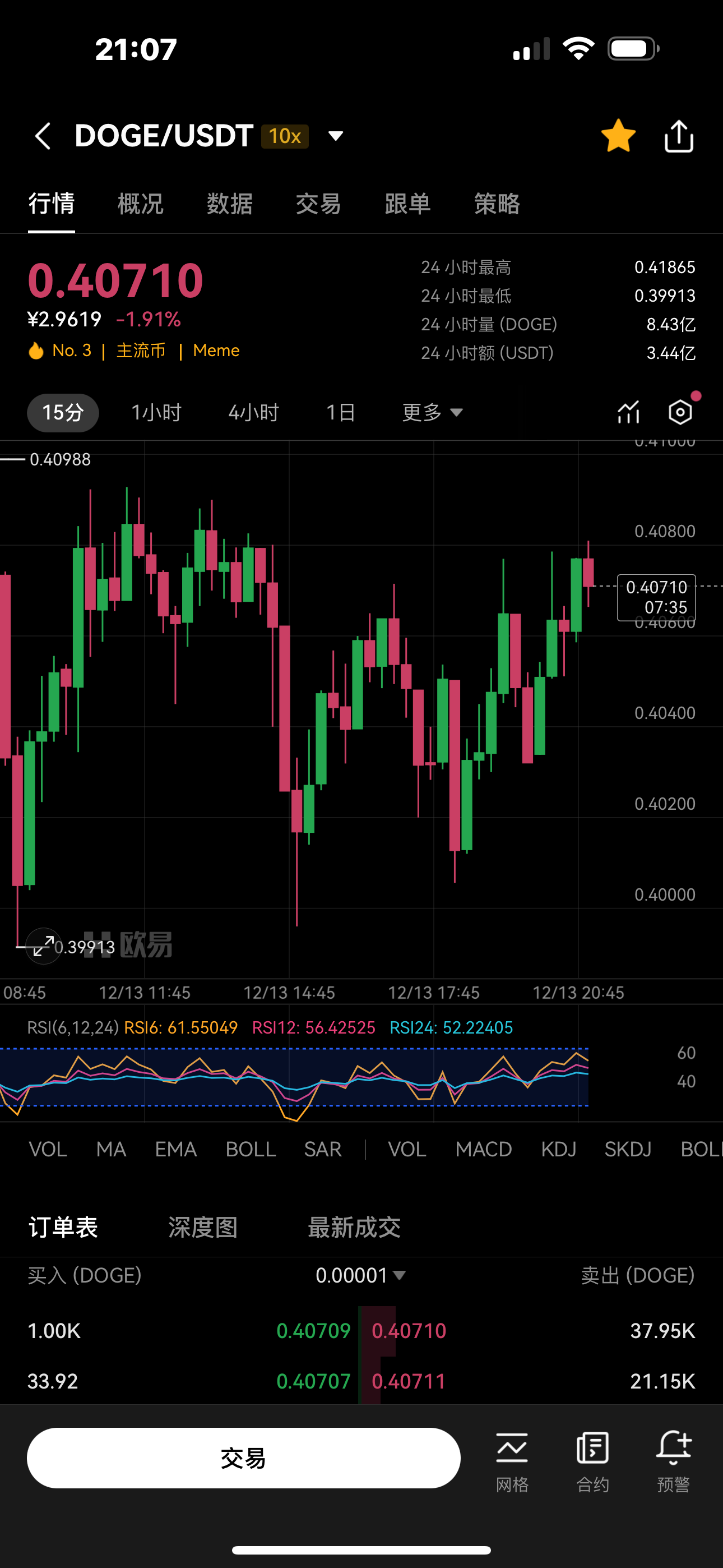This screenshot has width=723, height=1568.
Task: Toggle the BOLL main indicator
Action: point(251,1149)
